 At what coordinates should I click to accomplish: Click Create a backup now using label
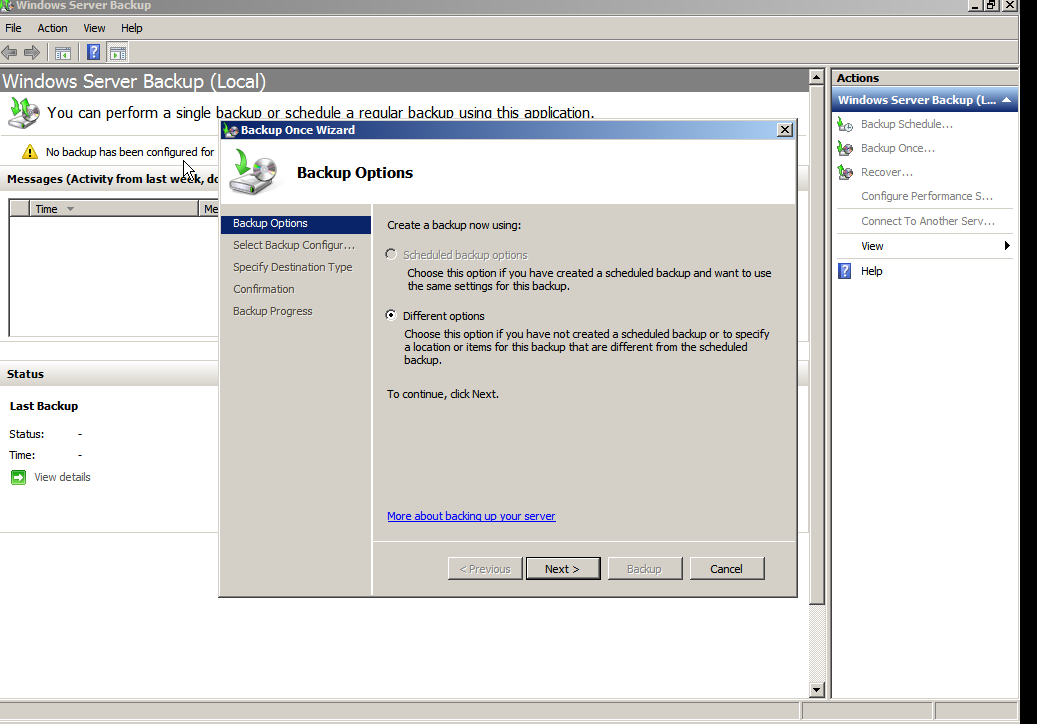click(454, 225)
